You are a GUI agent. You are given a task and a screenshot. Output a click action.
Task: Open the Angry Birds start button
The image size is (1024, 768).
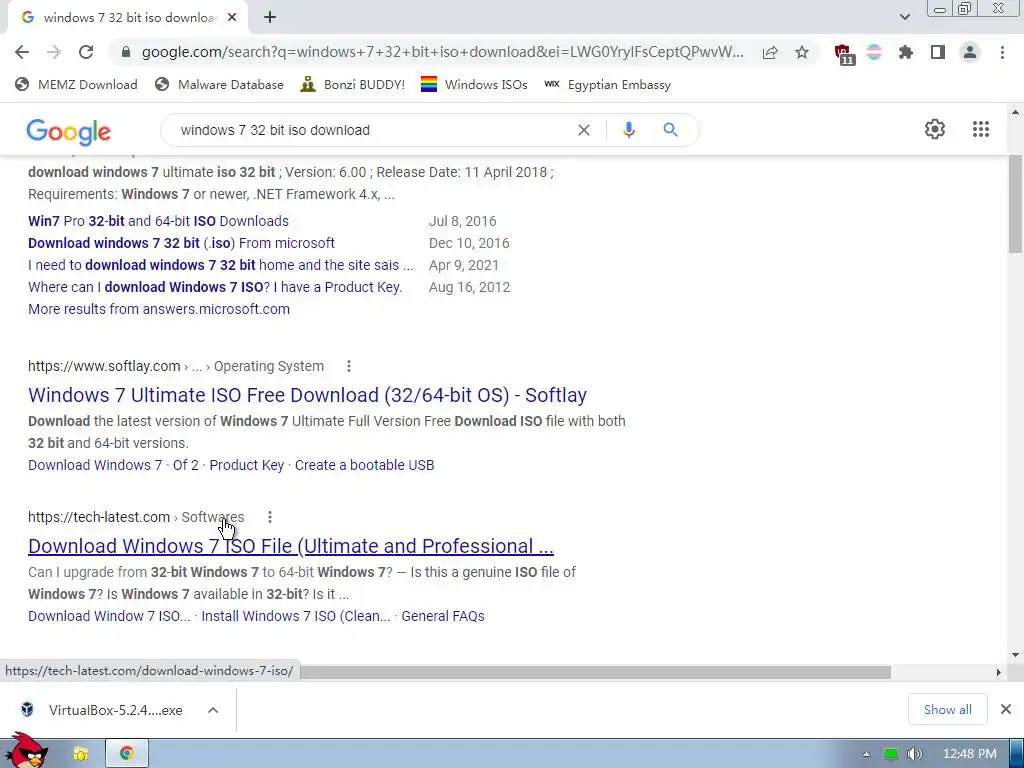pos(26,751)
